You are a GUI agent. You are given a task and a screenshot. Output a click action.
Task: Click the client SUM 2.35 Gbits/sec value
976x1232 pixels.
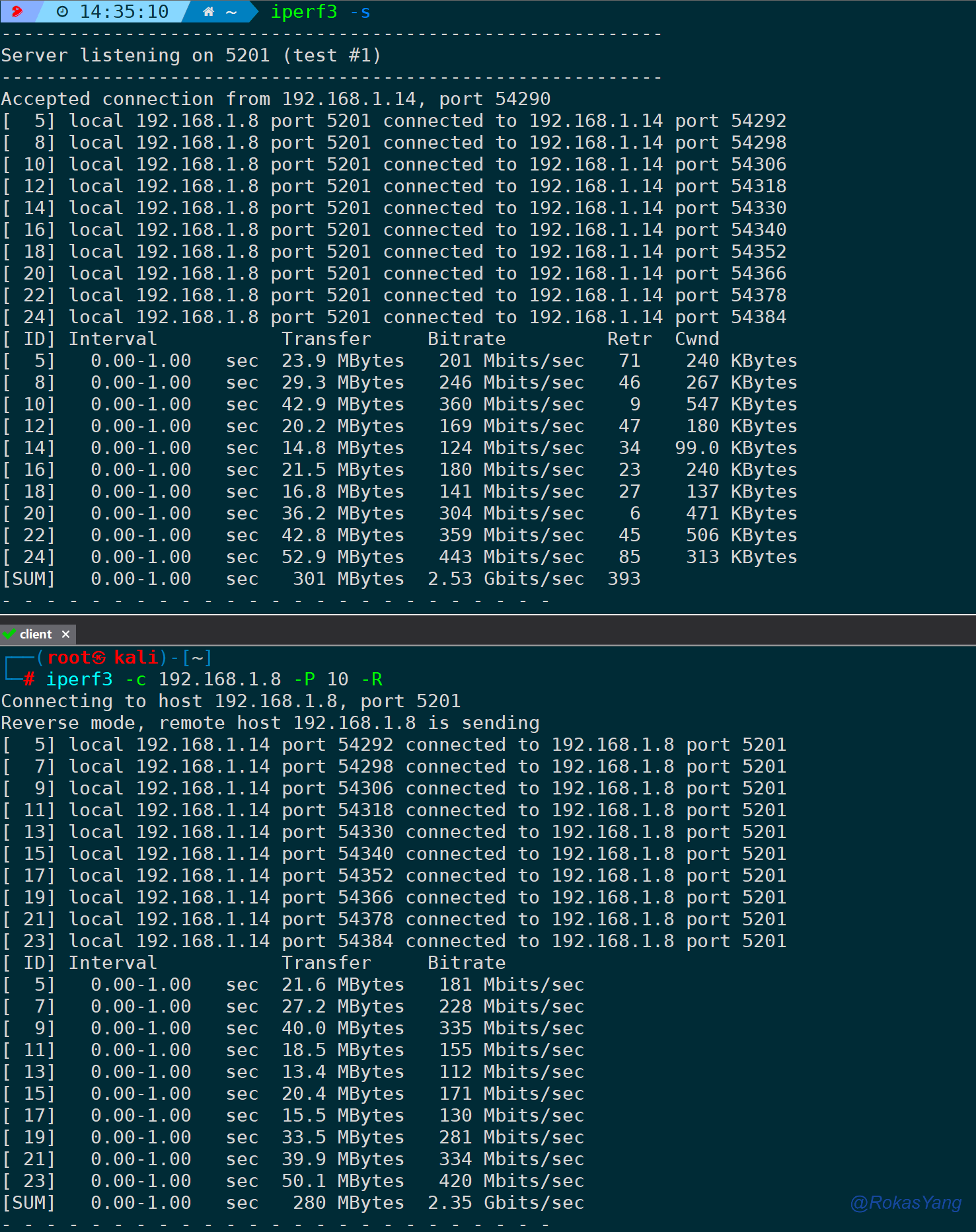(x=506, y=1203)
